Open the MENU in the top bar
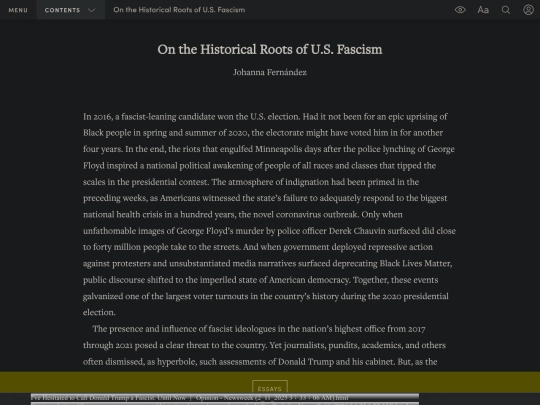The width and height of the screenshot is (540, 405). point(18,10)
